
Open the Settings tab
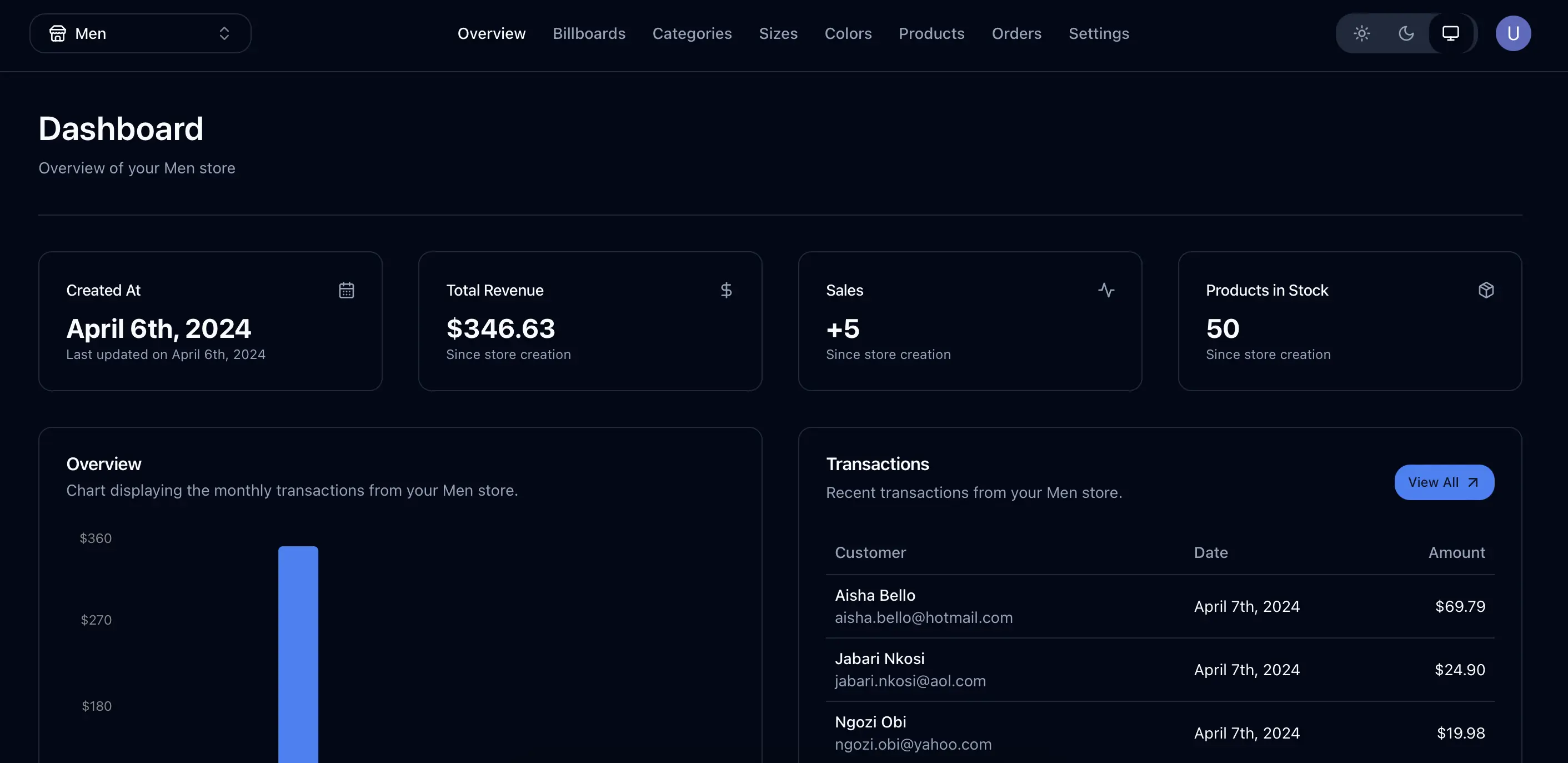1099,33
